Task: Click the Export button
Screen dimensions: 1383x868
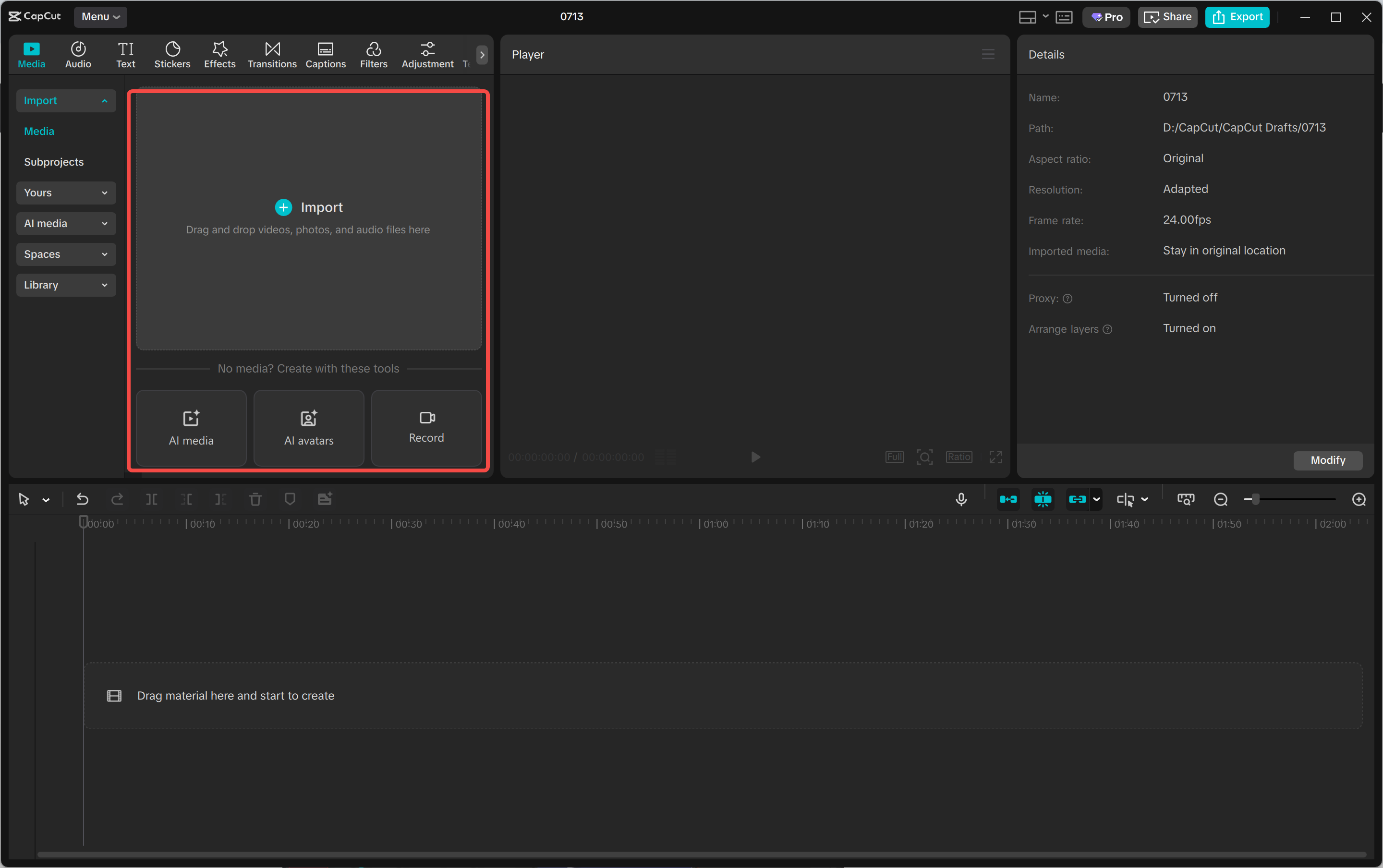Action: click(1237, 17)
